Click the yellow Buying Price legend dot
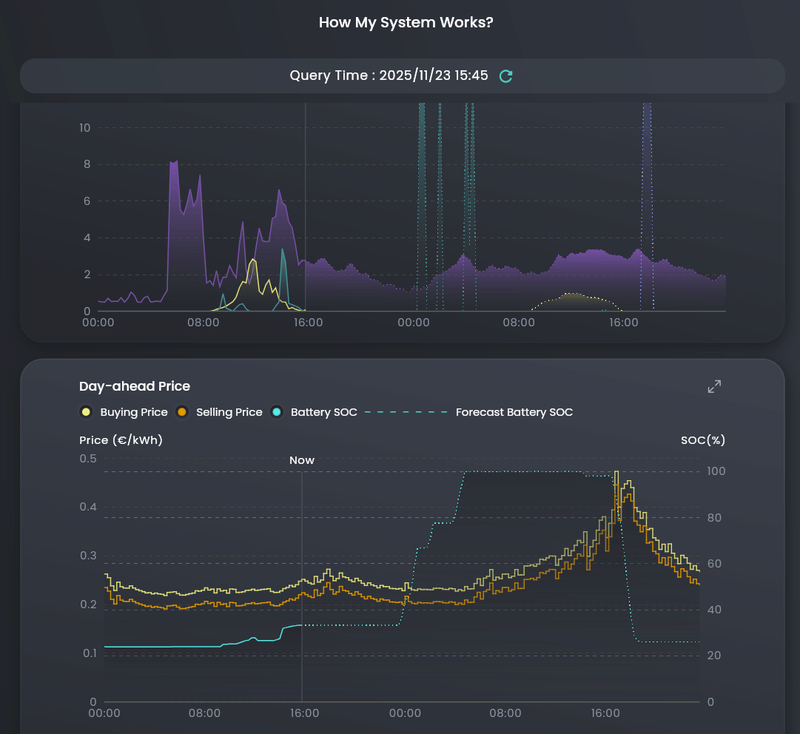Viewport: 800px width, 734px height. click(x=86, y=412)
